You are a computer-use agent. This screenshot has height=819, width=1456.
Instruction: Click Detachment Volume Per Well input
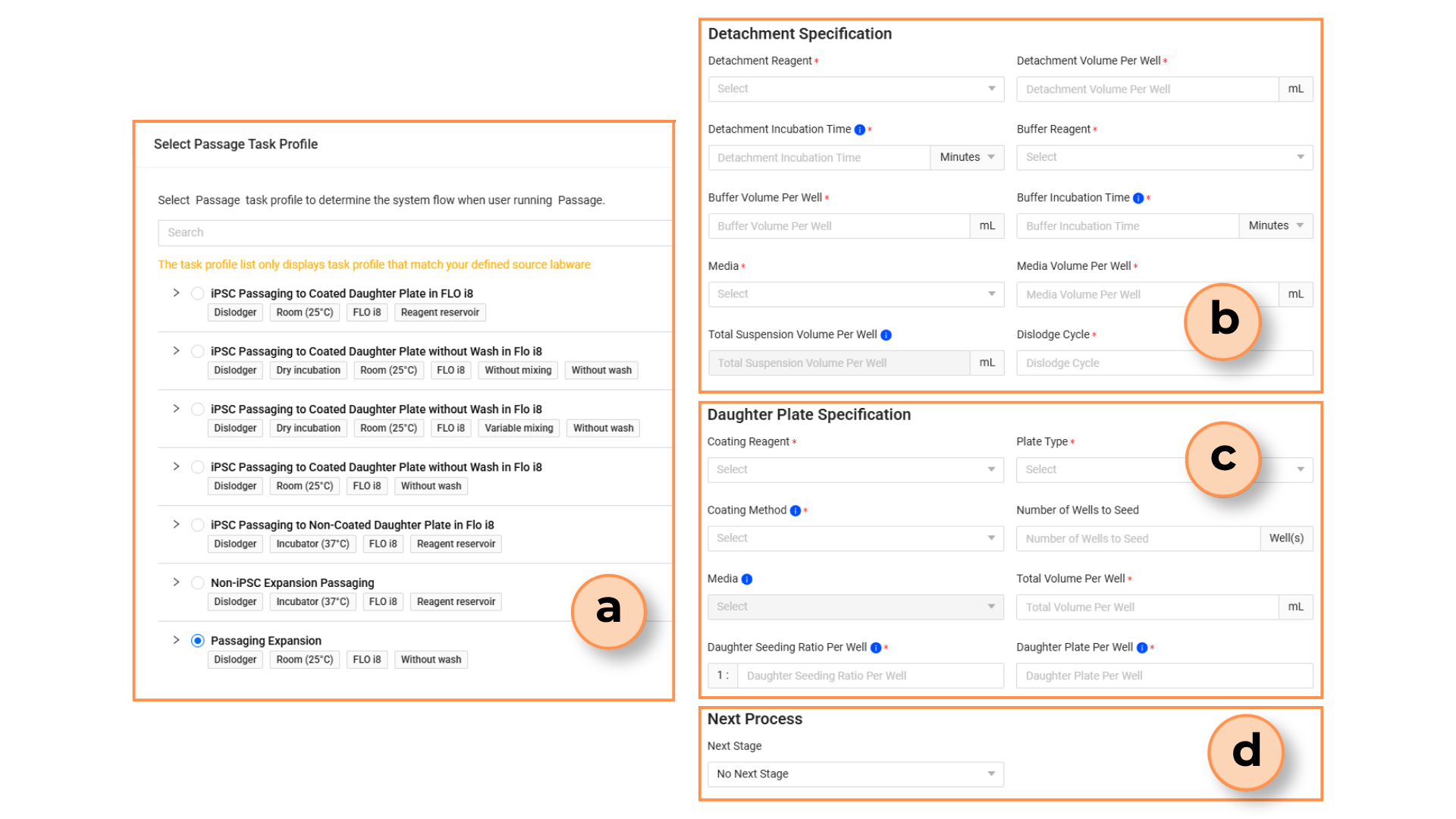tap(1147, 89)
